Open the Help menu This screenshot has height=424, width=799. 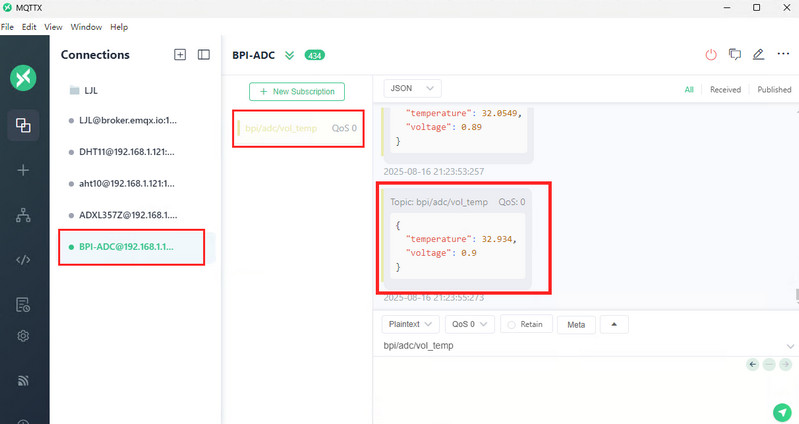tap(119, 27)
